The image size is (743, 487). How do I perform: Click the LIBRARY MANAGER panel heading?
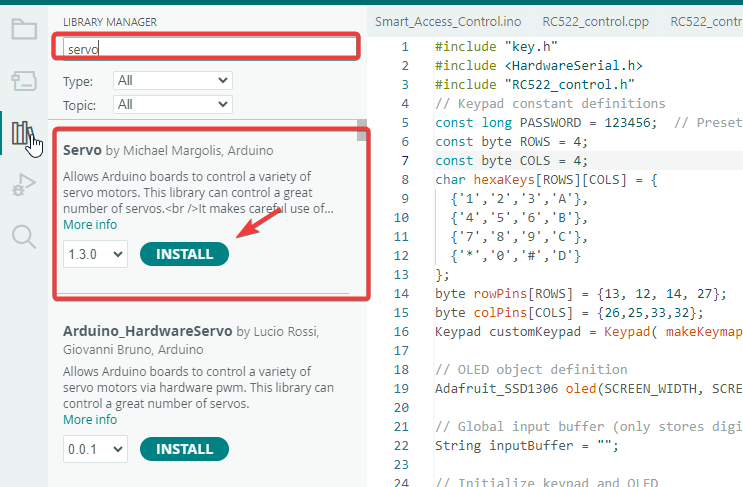pos(110,22)
